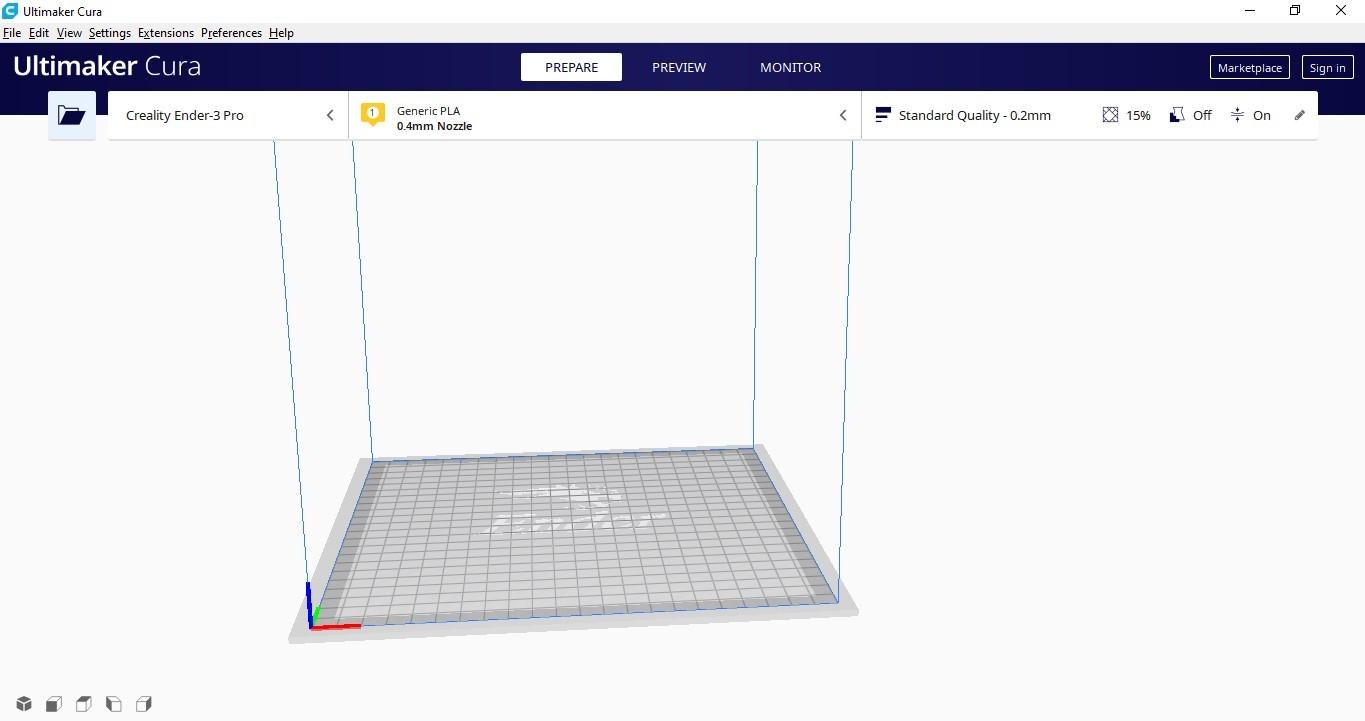
Task: Expand the Generic PLA material panel chevron
Action: coord(843,115)
